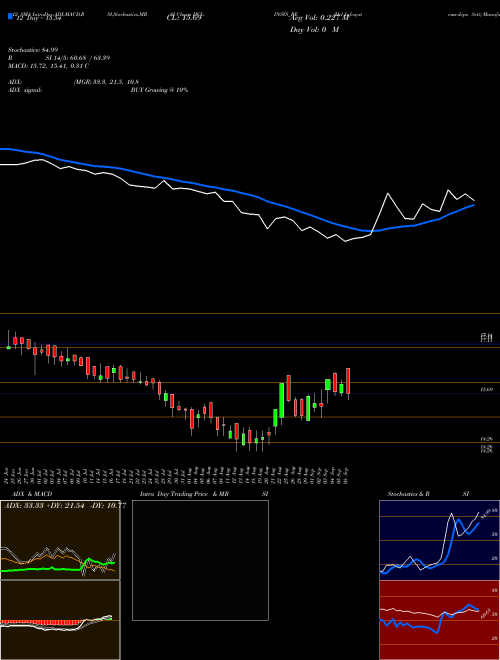Click the 'CL: 15.69' closing price text
The height and width of the screenshot is (660, 500).
(x=184, y=18)
